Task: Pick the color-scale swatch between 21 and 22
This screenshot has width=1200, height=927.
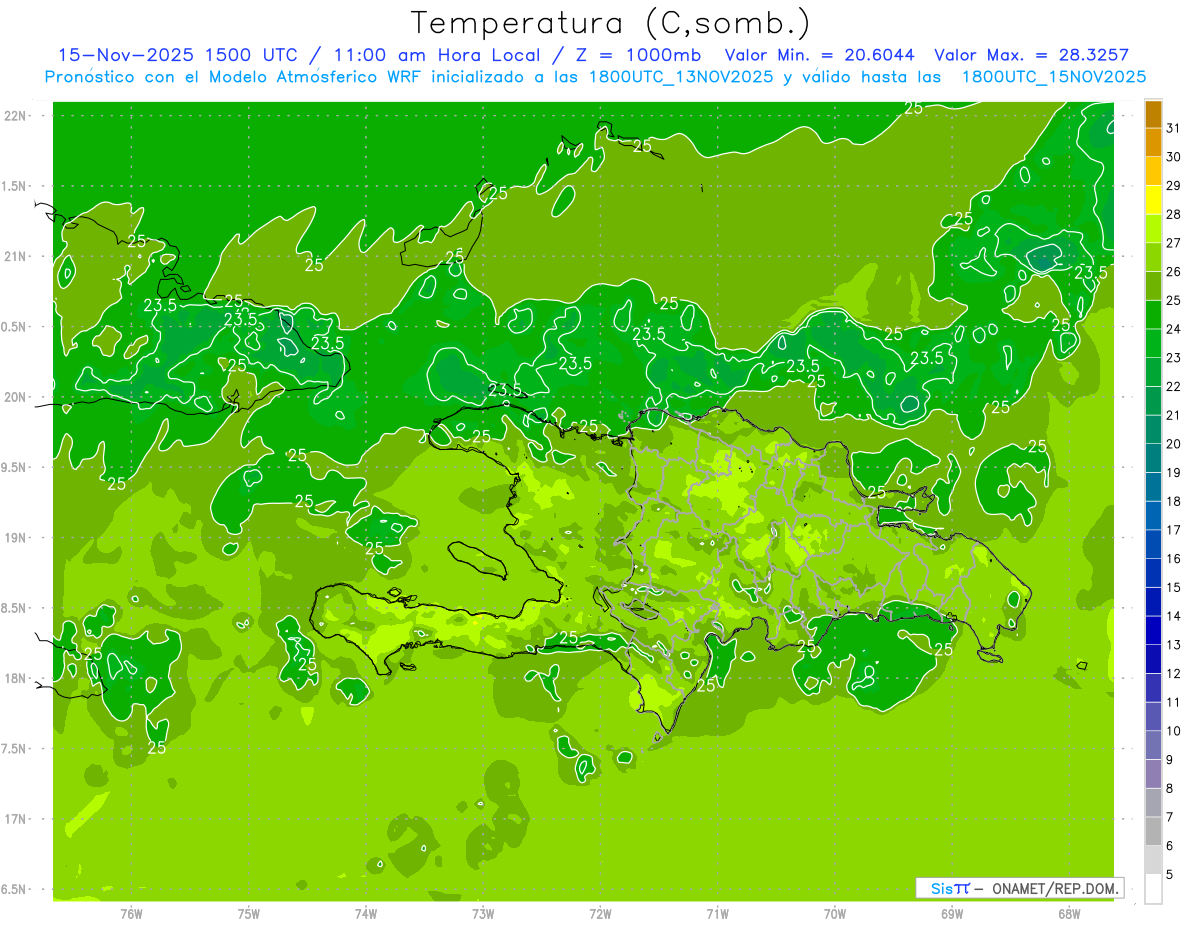Action: point(1153,401)
